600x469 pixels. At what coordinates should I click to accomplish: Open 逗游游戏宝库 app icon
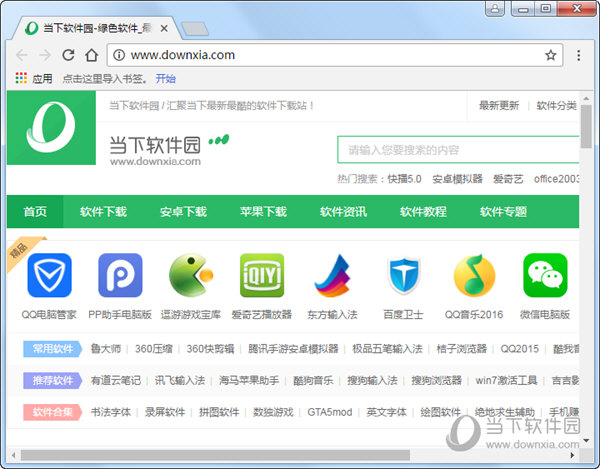point(191,275)
